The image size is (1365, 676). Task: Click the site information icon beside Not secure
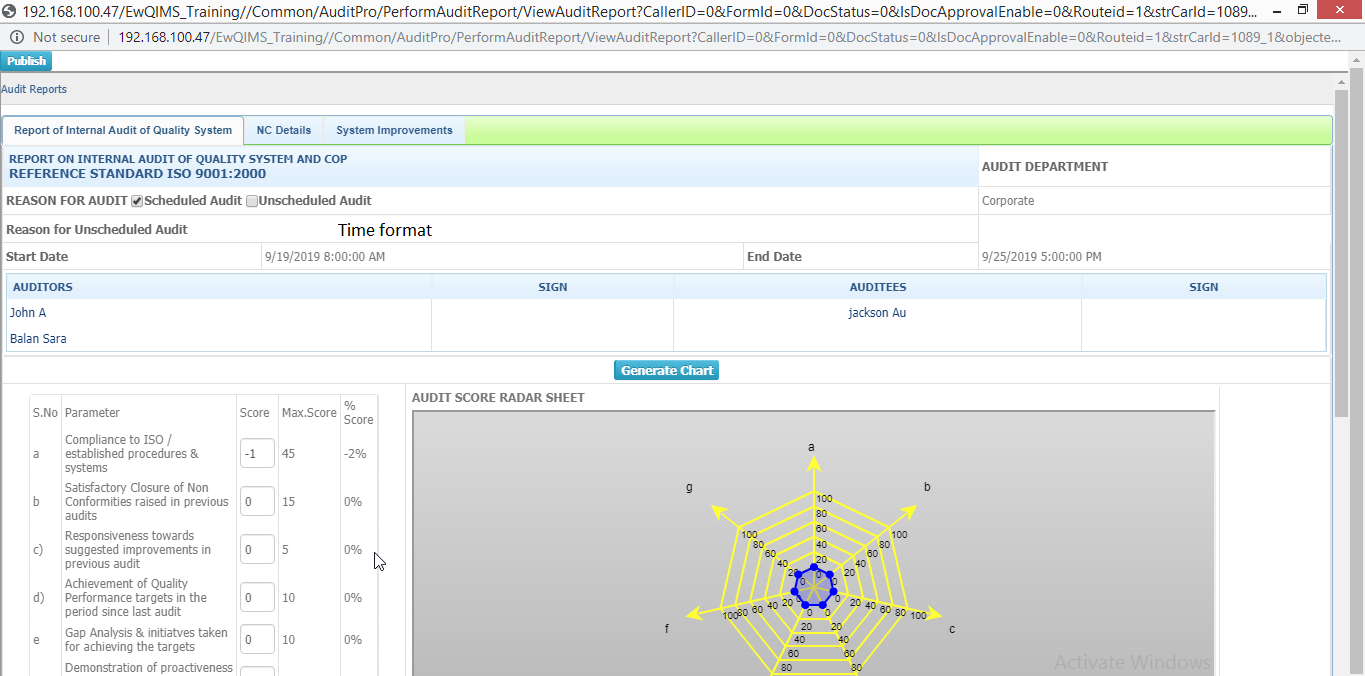coord(17,37)
